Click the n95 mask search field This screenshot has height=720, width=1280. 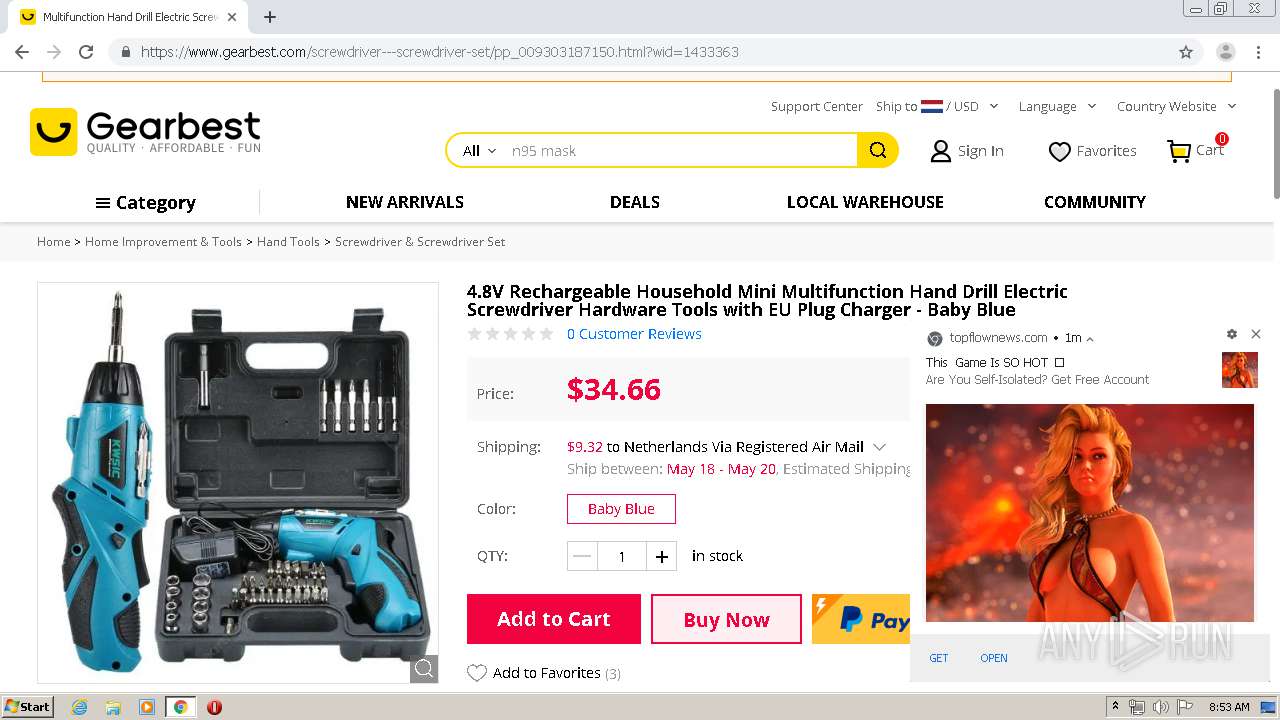pos(680,151)
